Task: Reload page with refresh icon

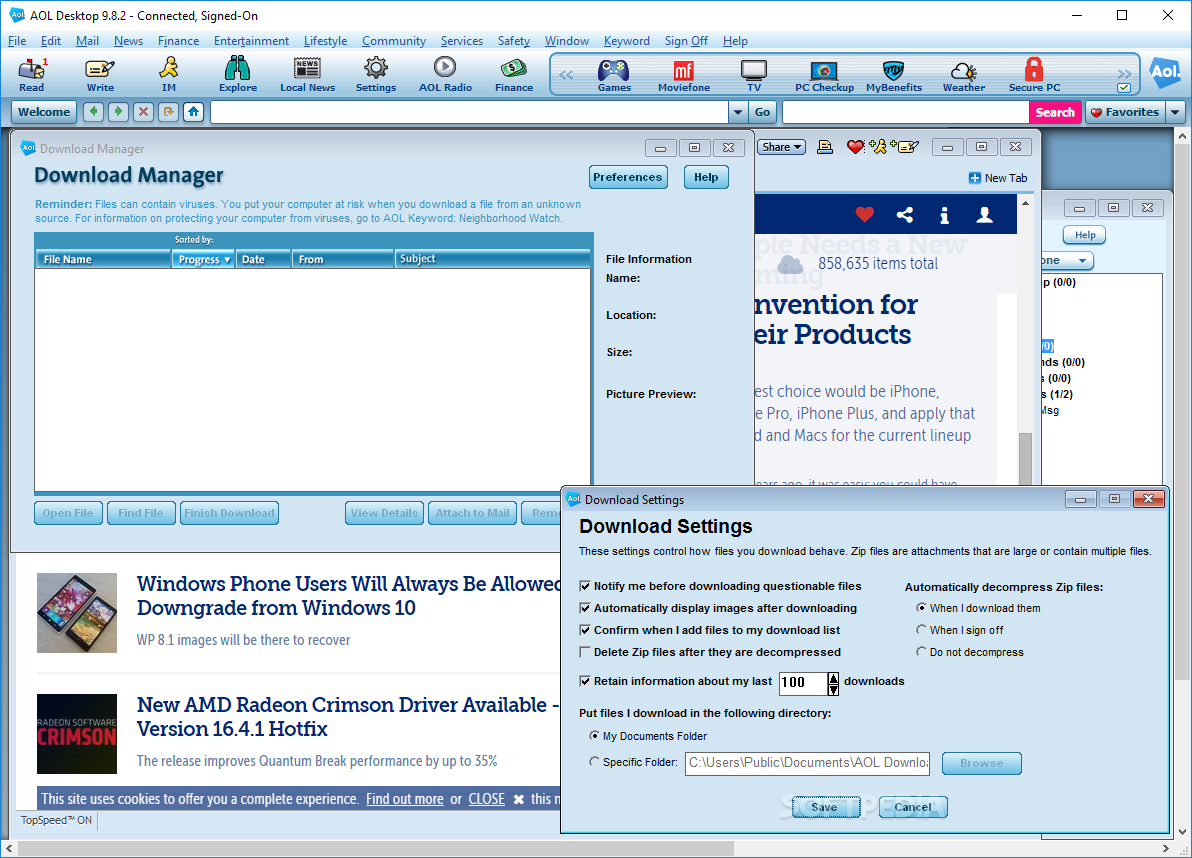Action: tap(168, 112)
